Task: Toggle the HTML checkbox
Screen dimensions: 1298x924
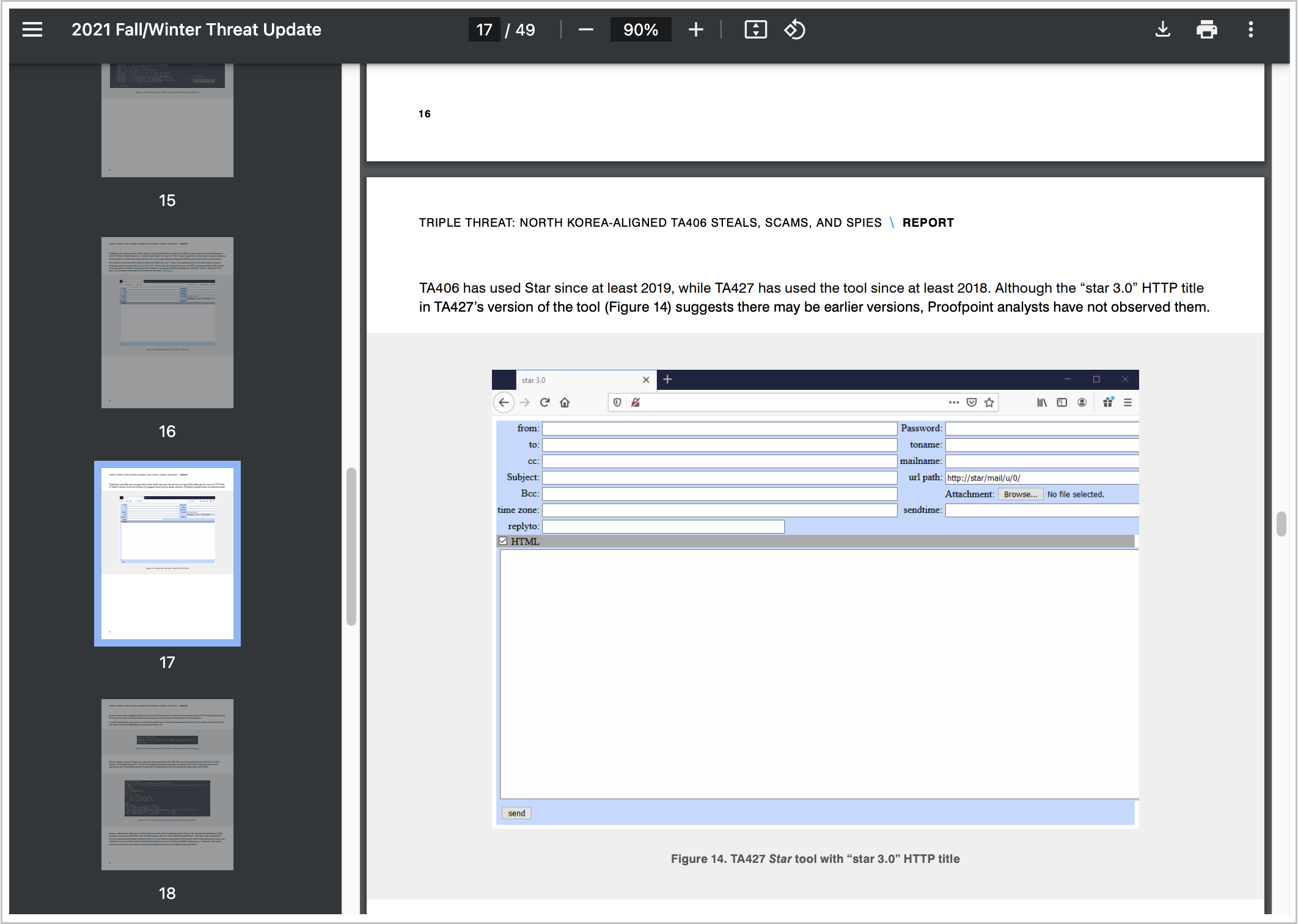Action: pyautogui.click(x=503, y=541)
